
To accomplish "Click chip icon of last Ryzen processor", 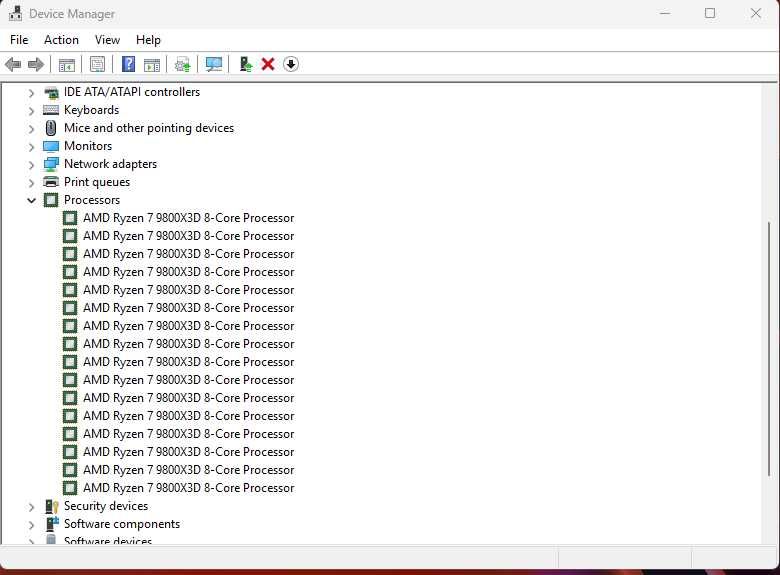I will click(x=70, y=488).
